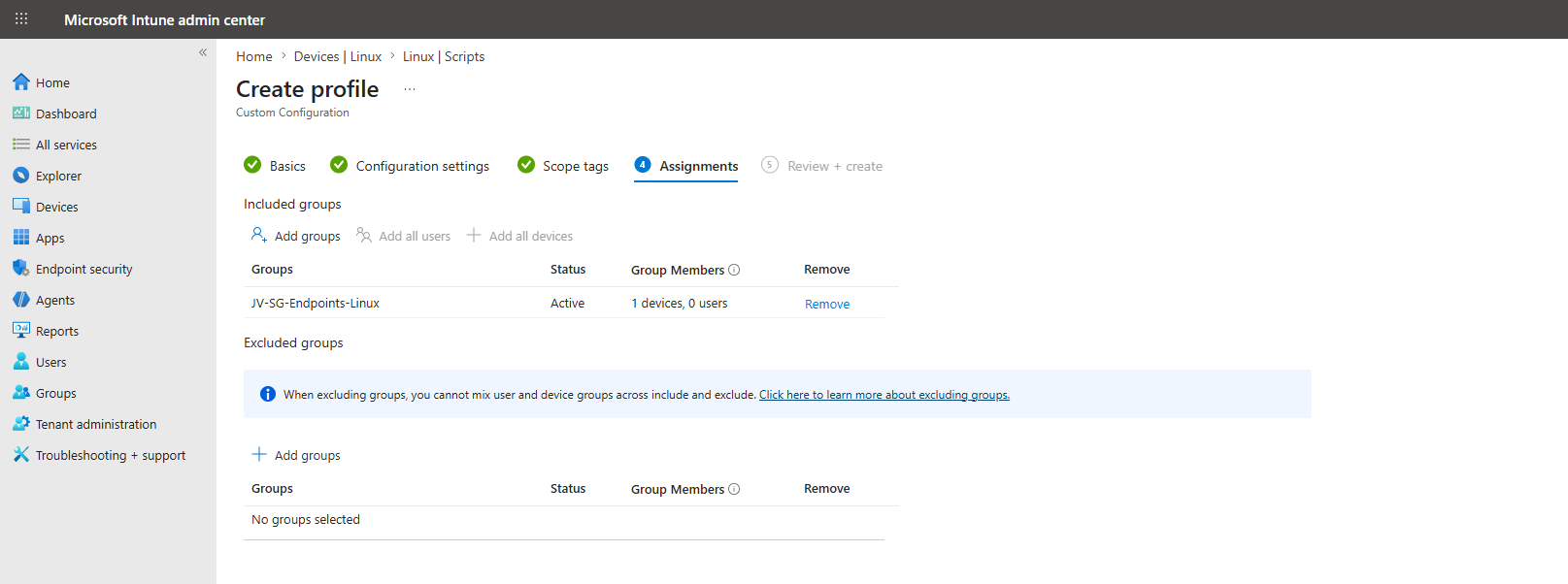Viewport: 1568px width, 584px height.
Task: Click the Tenant administration icon
Action: tap(21, 424)
